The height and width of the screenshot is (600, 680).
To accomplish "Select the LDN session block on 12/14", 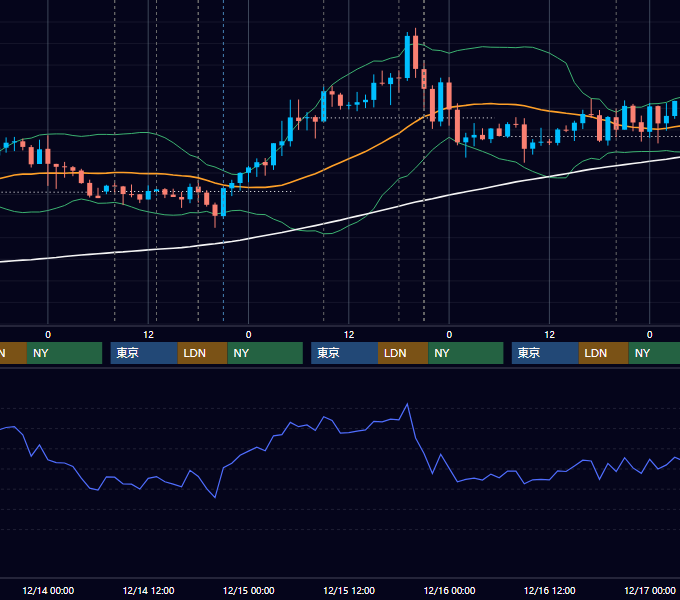I will (203, 353).
